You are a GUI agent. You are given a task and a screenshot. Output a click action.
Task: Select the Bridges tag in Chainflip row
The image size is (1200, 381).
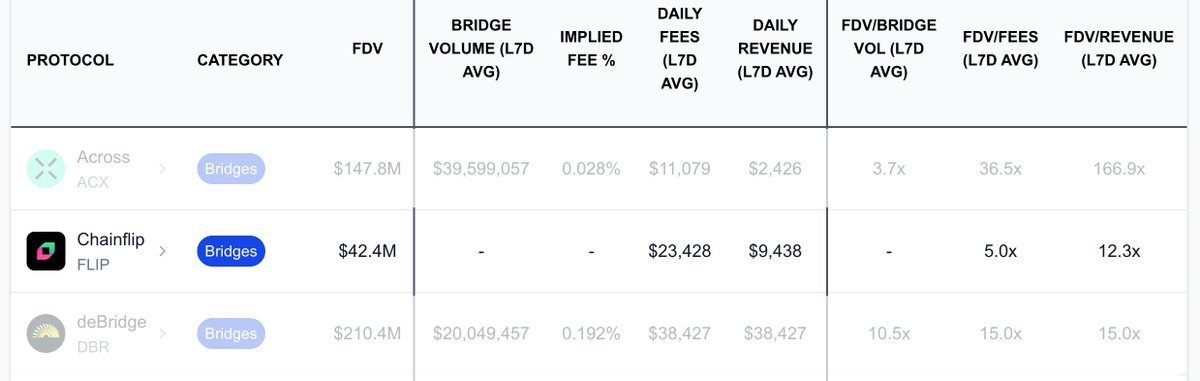(x=231, y=251)
